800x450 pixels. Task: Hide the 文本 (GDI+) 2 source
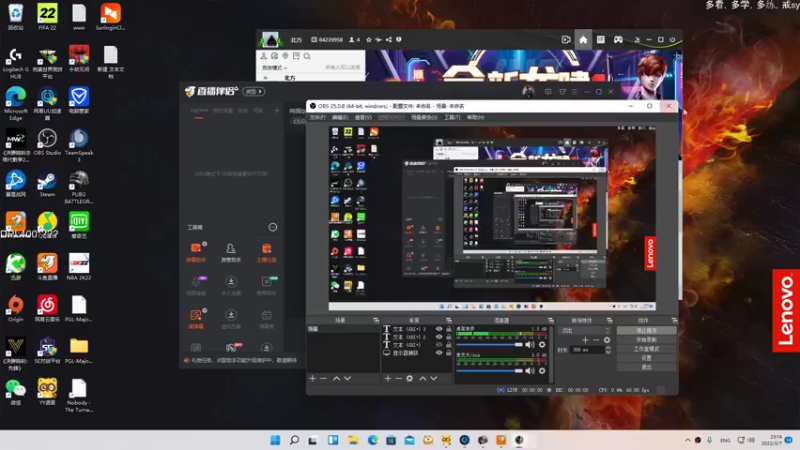tap(439, 337)
